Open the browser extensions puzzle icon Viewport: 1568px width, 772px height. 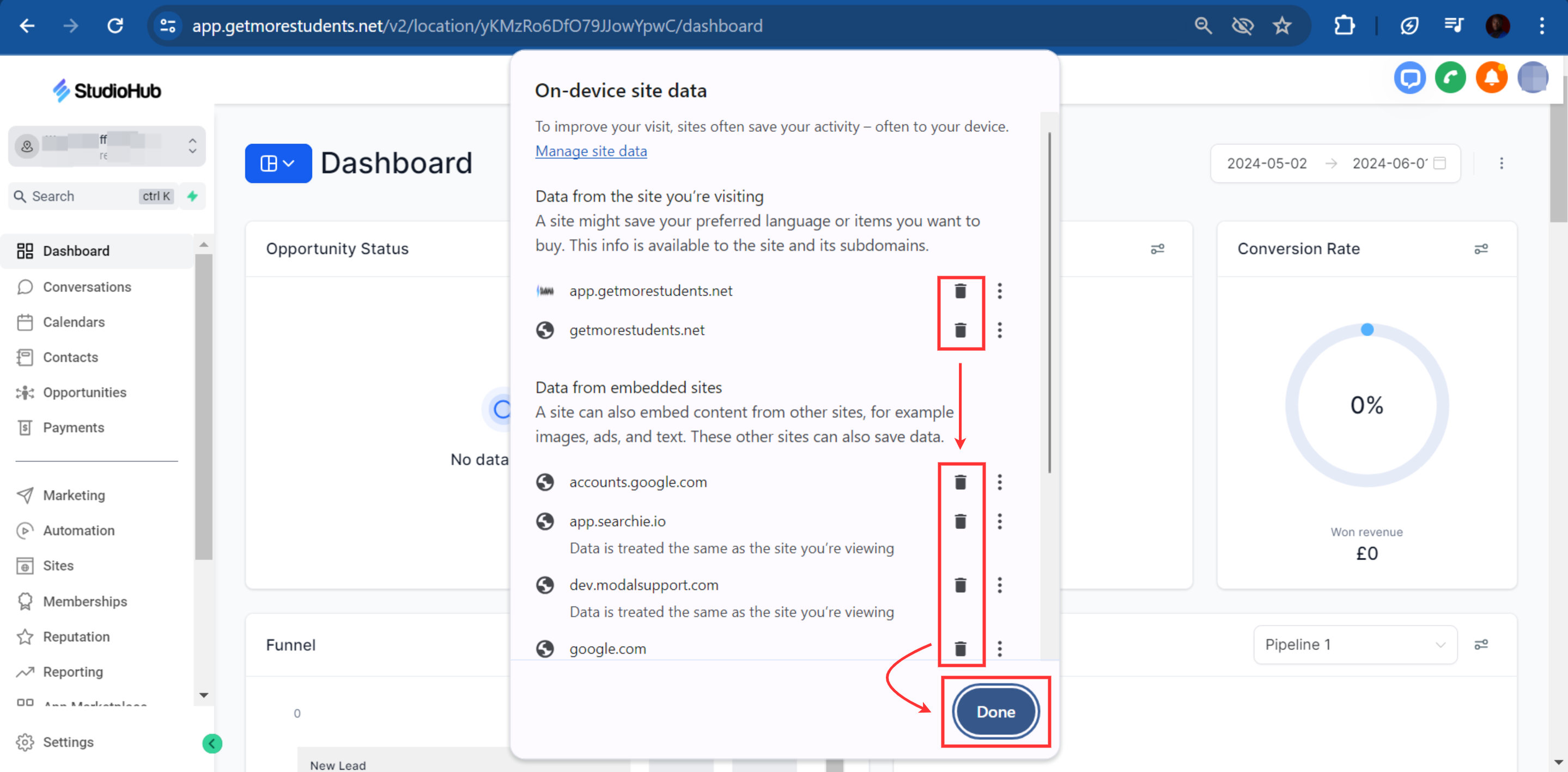[1344, 26]
